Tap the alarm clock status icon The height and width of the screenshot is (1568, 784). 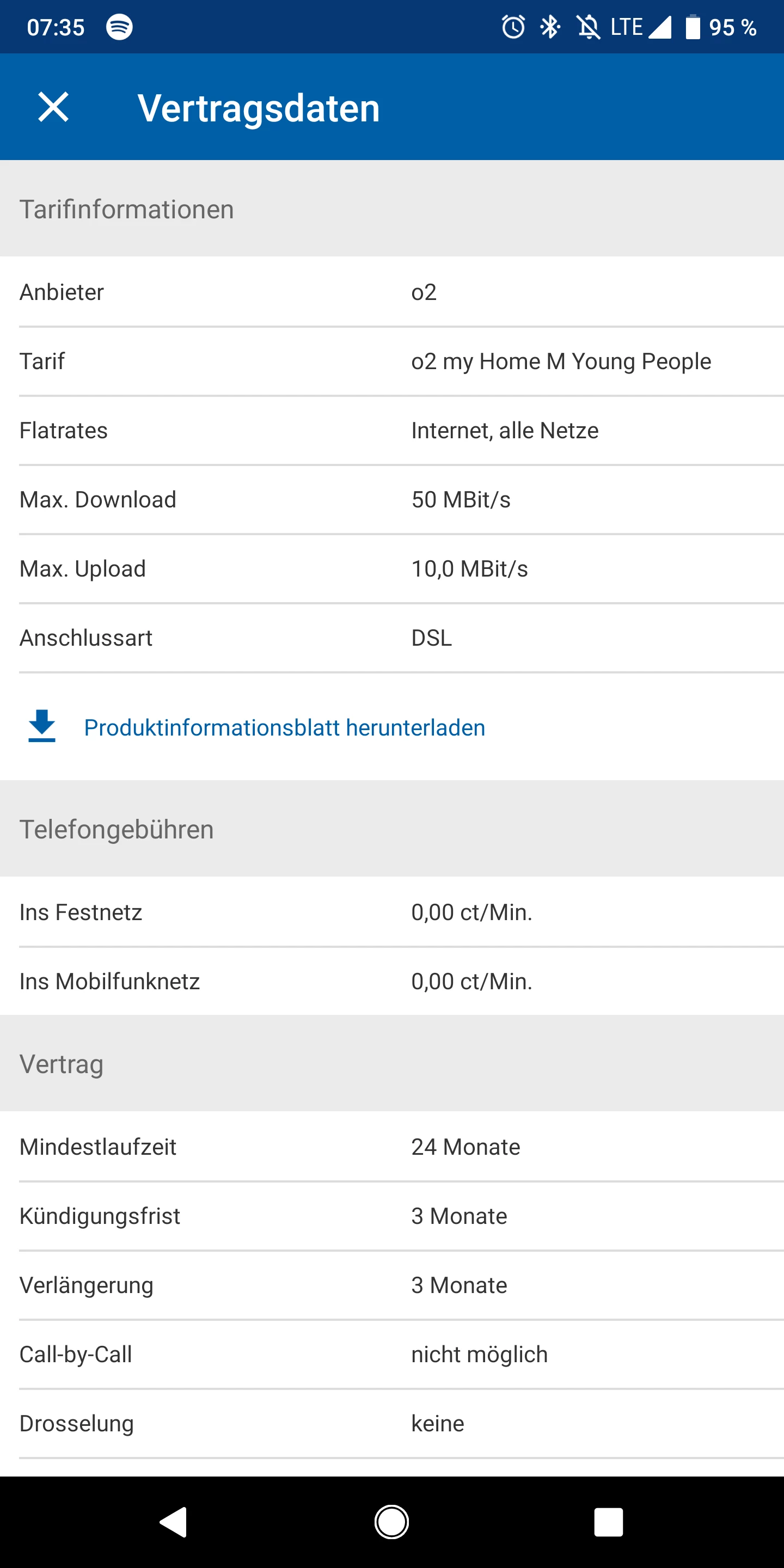[x=512, y=27]
